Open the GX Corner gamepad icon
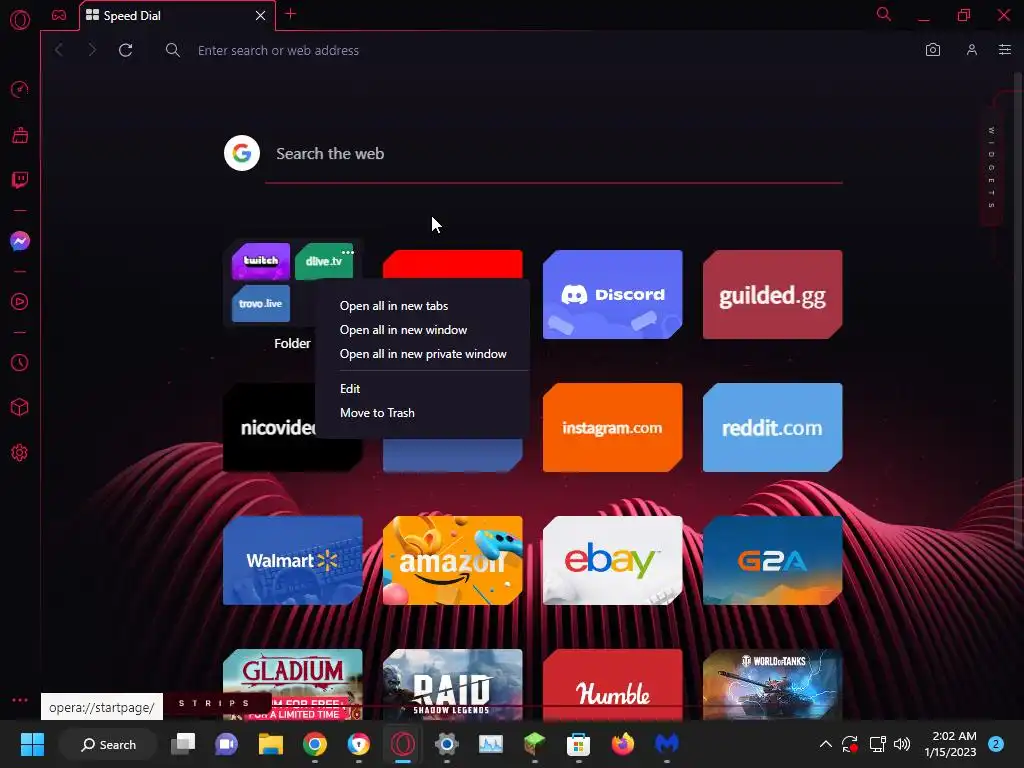Screen dimensions: 1024x768 [59, 15]
